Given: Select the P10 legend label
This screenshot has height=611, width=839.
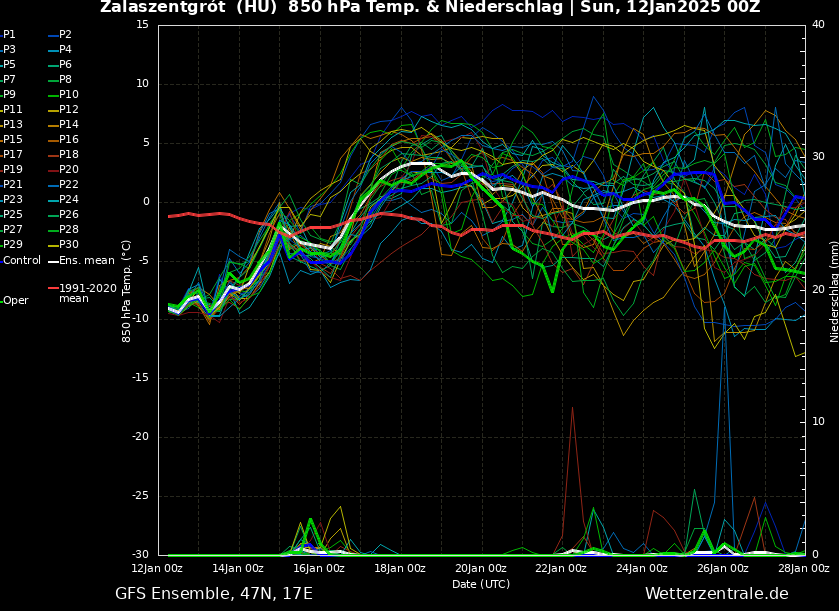Looking at the screenshot, I should pos(68,95).
